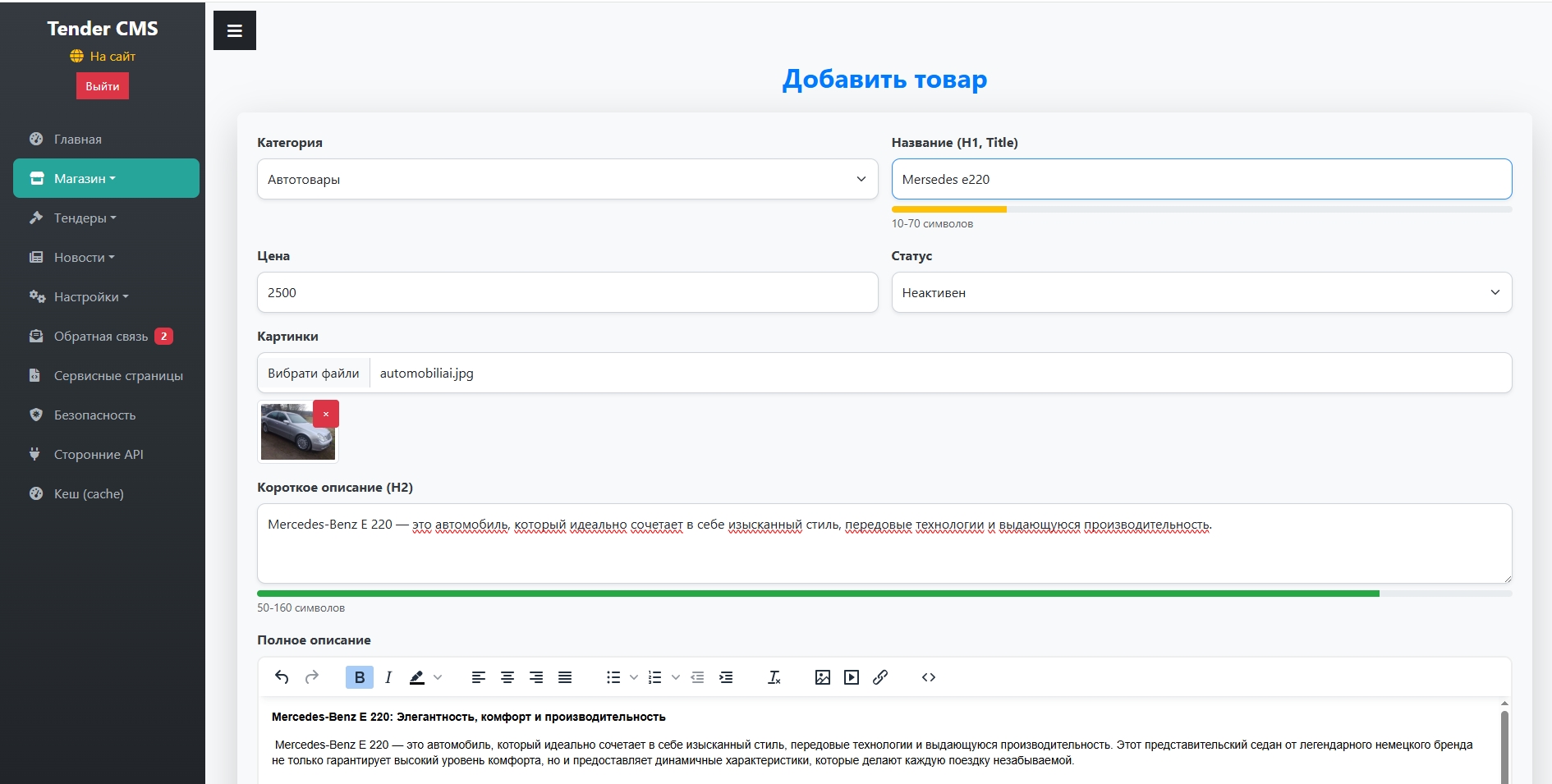
Task: Open the Категория dropdown
Action: point(567,179)
